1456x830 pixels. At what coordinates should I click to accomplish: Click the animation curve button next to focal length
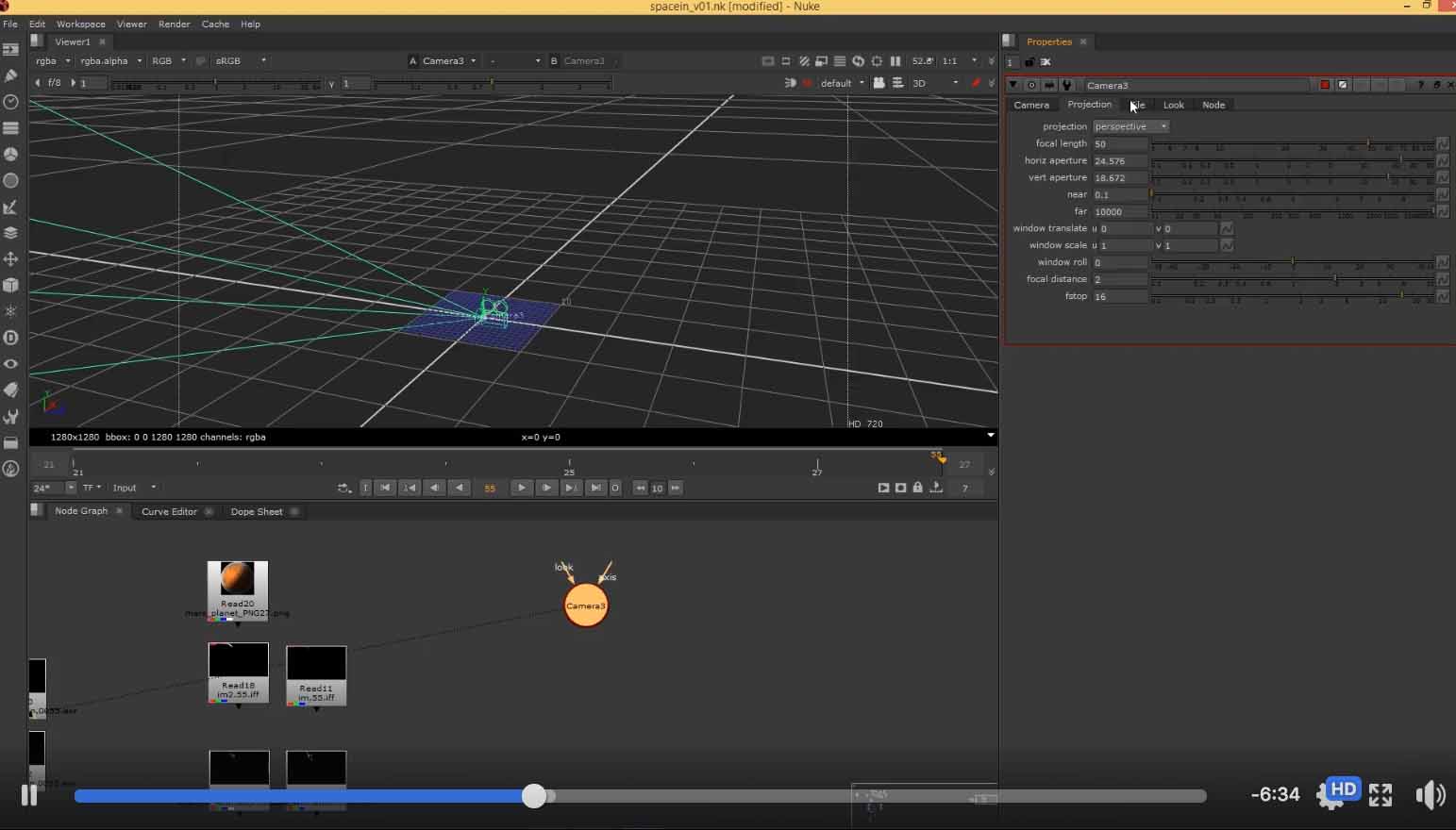tap(1442, 143)
